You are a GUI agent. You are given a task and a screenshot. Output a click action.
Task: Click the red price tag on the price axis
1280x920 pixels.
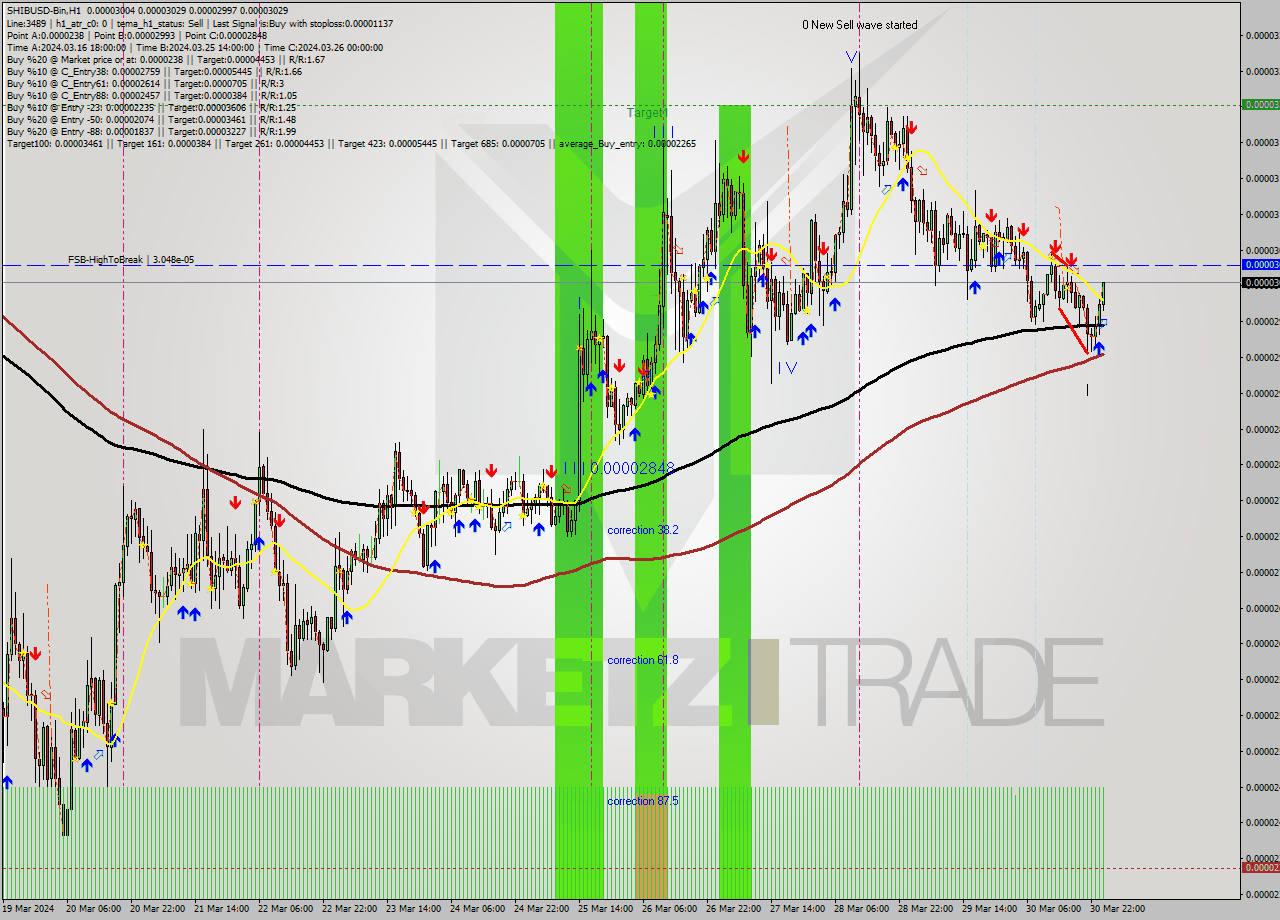(x=1260, y=868)
